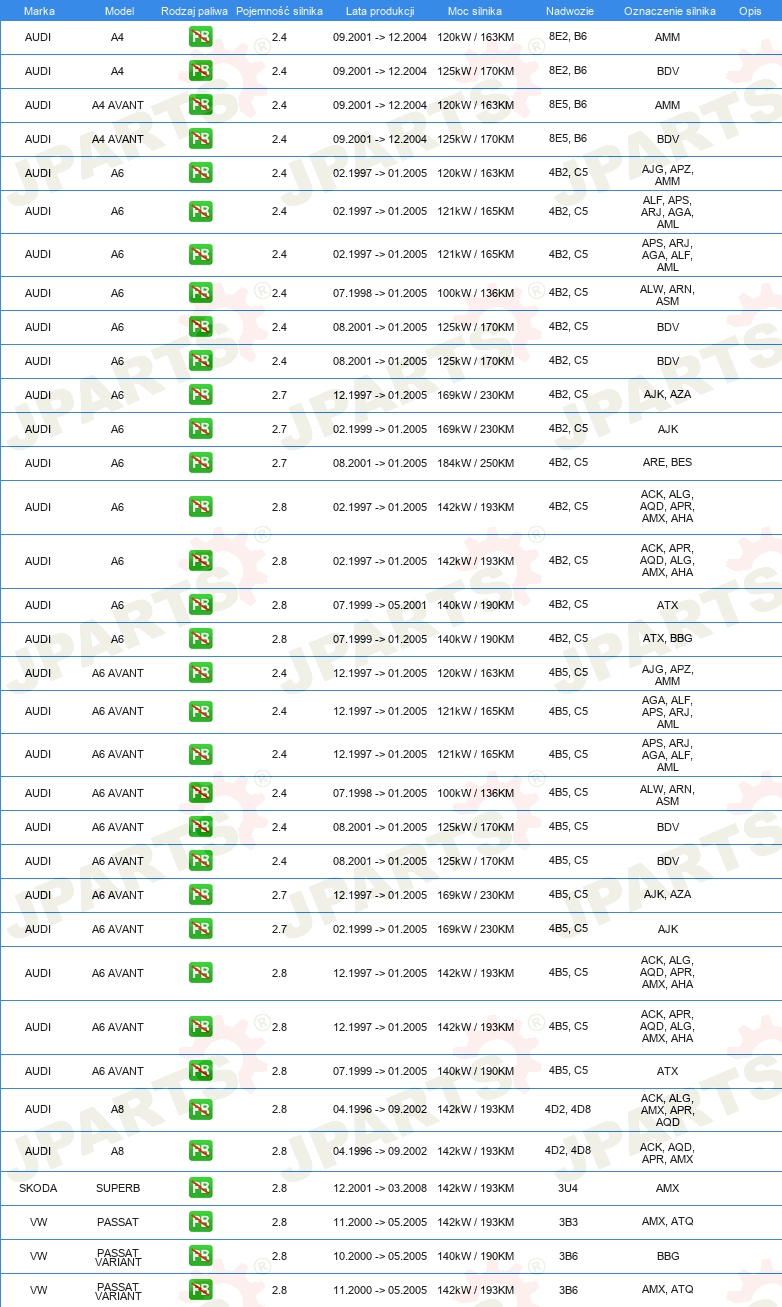Click the fuel icon in the SKODA SUPERB row
782x1307 pixels.
(200, 1188)
